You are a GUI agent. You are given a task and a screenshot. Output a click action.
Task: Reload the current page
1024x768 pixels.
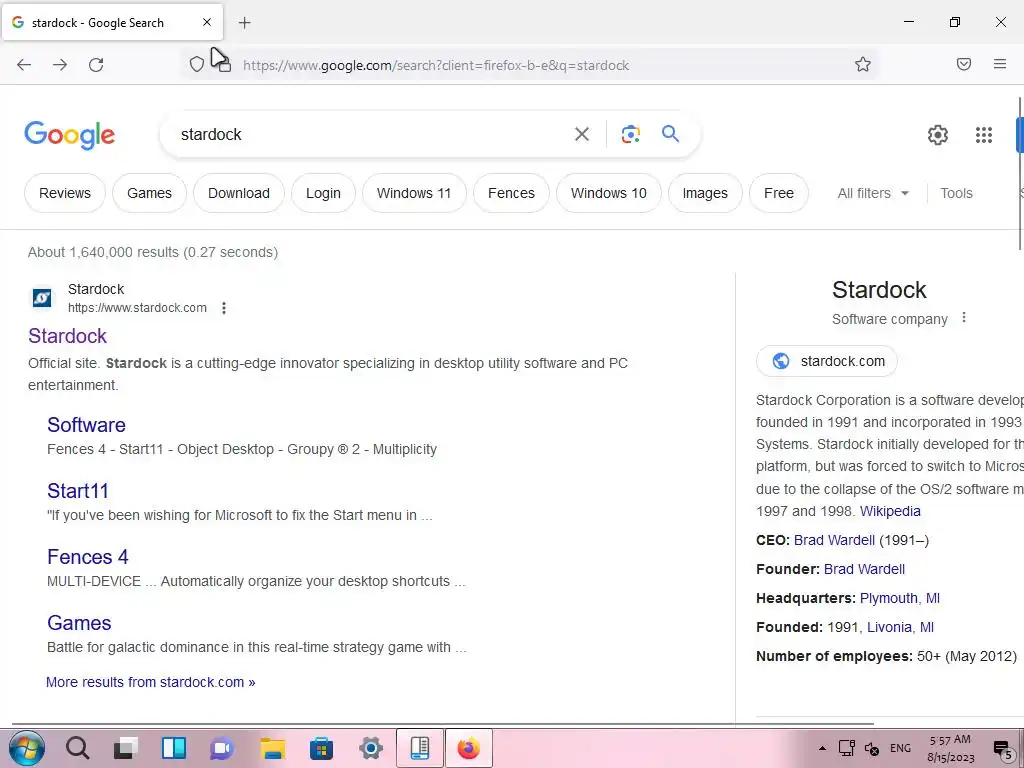(96, 65)
